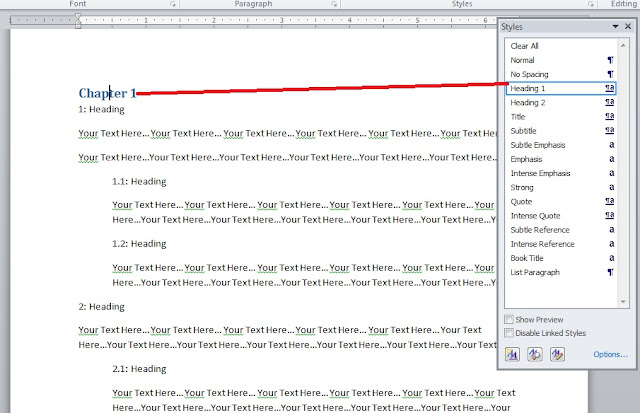The height and width of the screenshot is (413, 640).
Task: Click the '2.1: Heading' line
Action: [139, 369]
